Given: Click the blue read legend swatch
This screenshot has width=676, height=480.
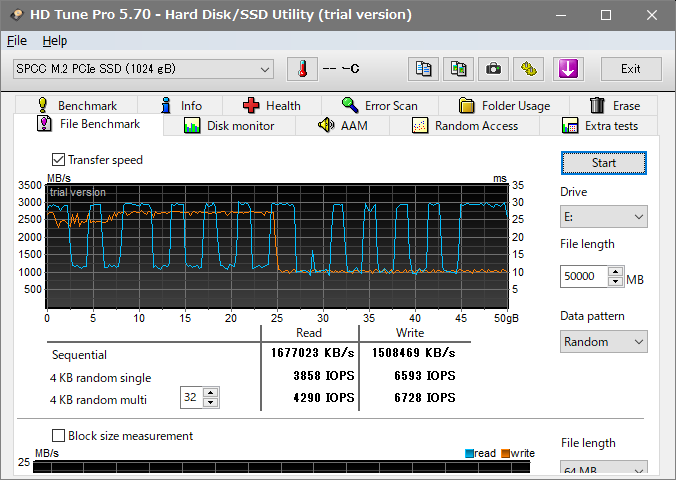Looking at the screenshot, I should coord(469,453).
